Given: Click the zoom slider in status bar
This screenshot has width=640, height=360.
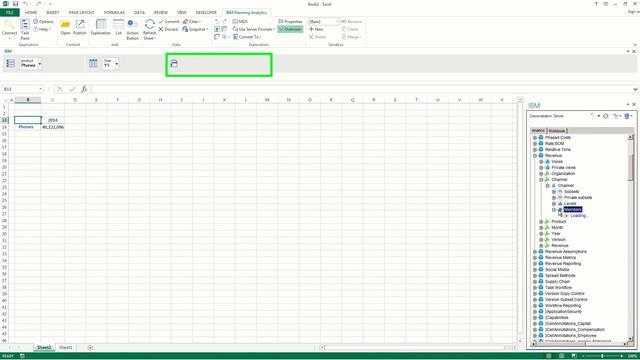Looking at the screenshot, I should point(602,356).
